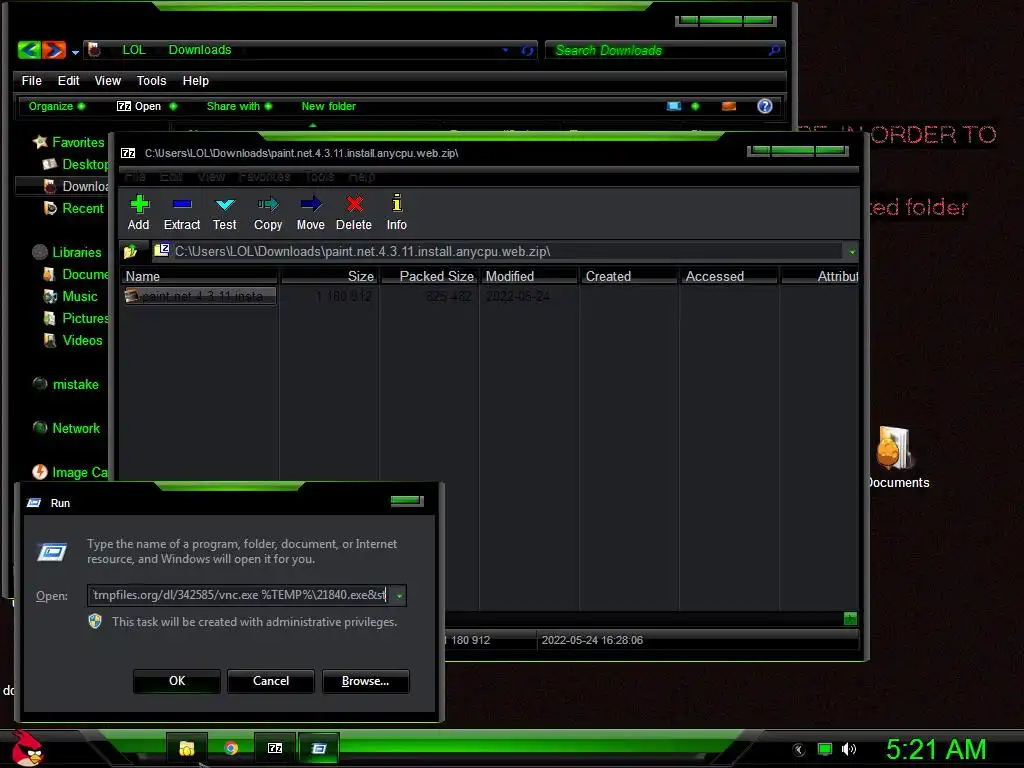Click the Run dialog Open text field
1024x768 pixels.
(x=240, y=595)
